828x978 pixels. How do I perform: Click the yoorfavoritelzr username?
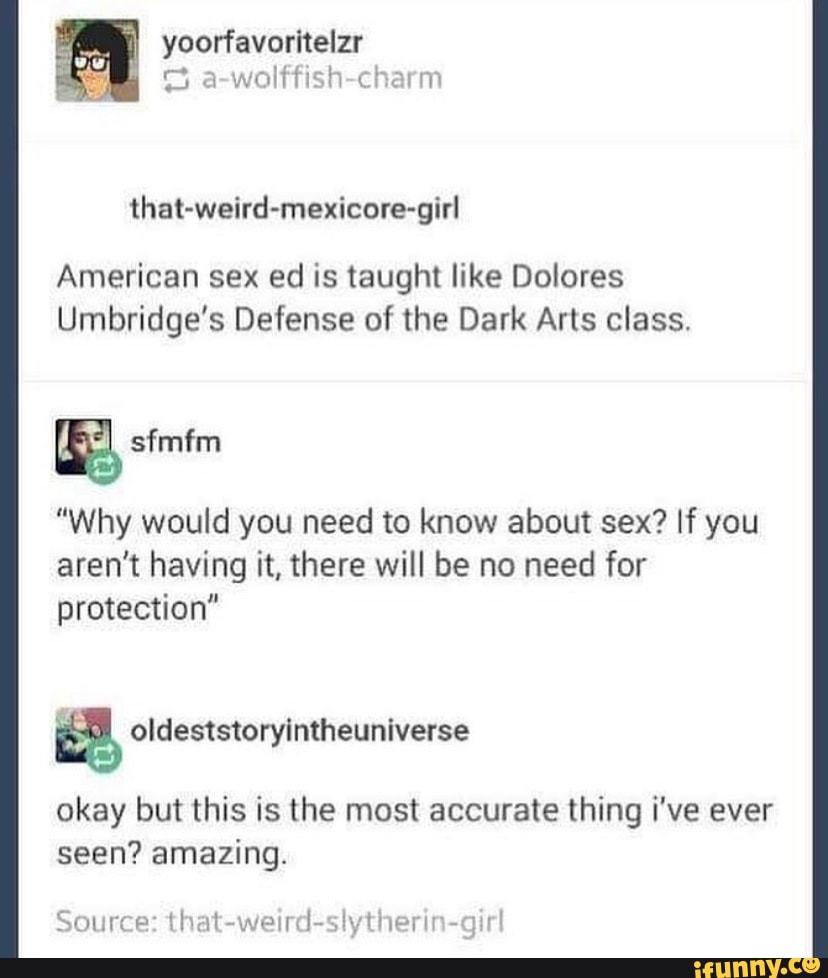click(262, 42)
